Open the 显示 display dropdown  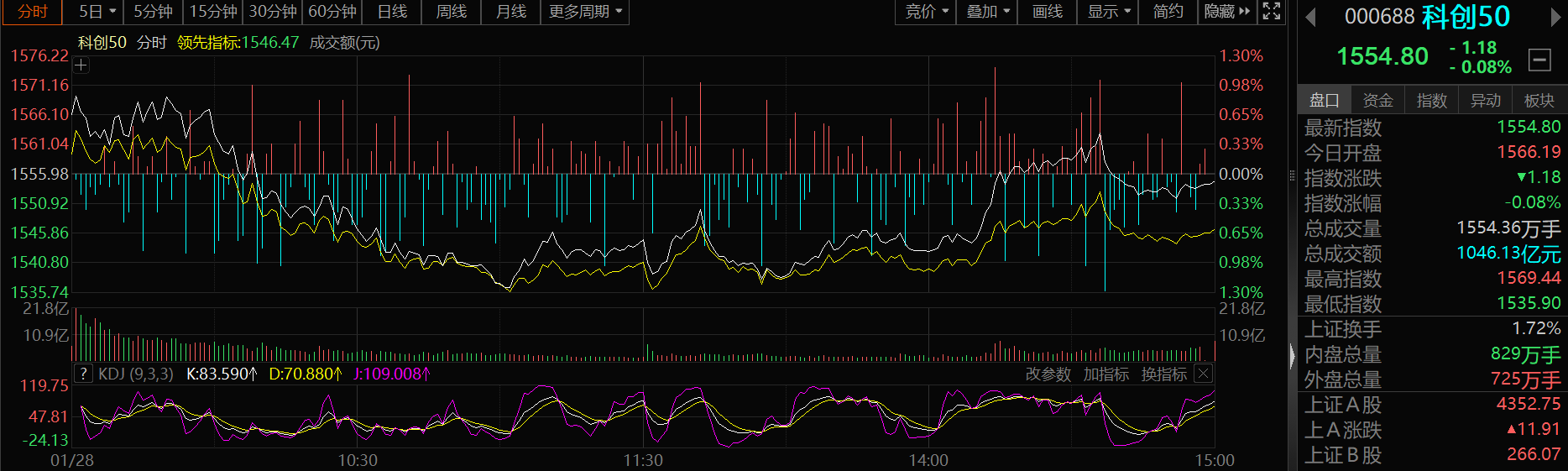1109,12
